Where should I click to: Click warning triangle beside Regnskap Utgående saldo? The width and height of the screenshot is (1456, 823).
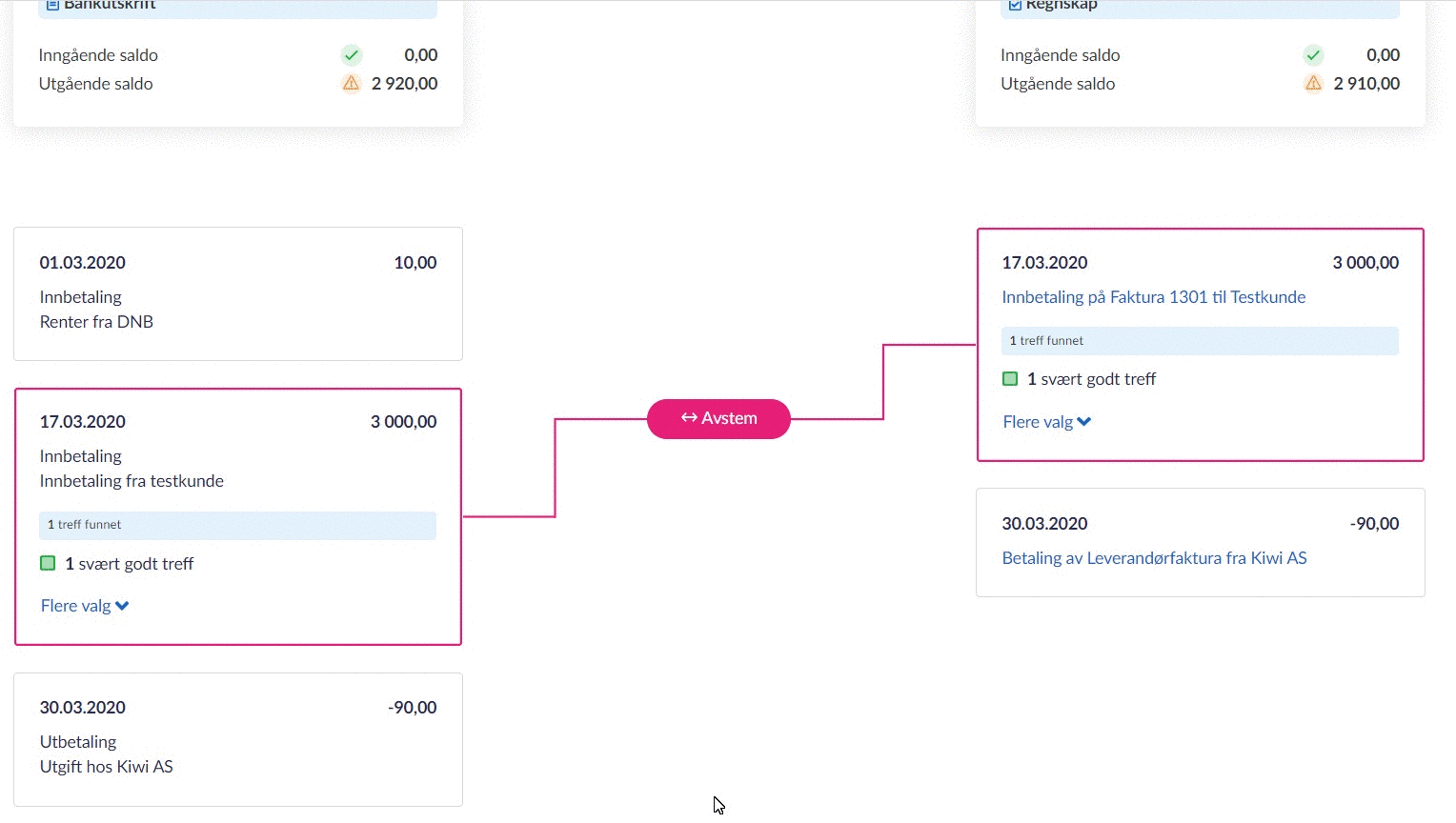coord(1313,84)
